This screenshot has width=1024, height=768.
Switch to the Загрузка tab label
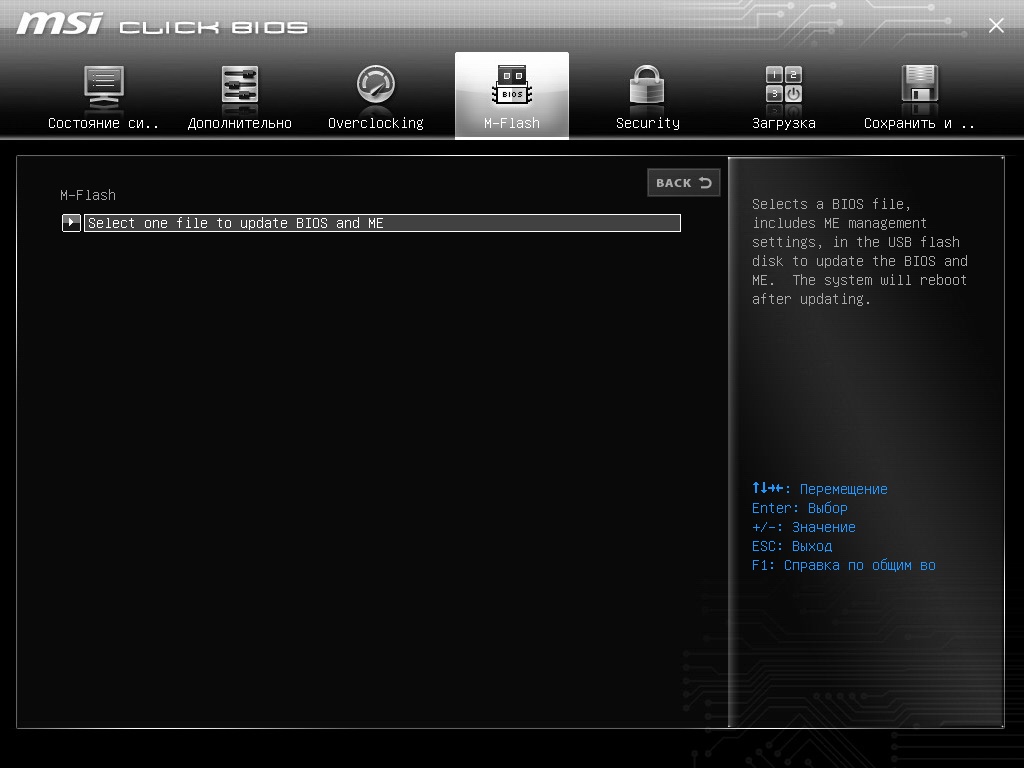coord(784,123)
